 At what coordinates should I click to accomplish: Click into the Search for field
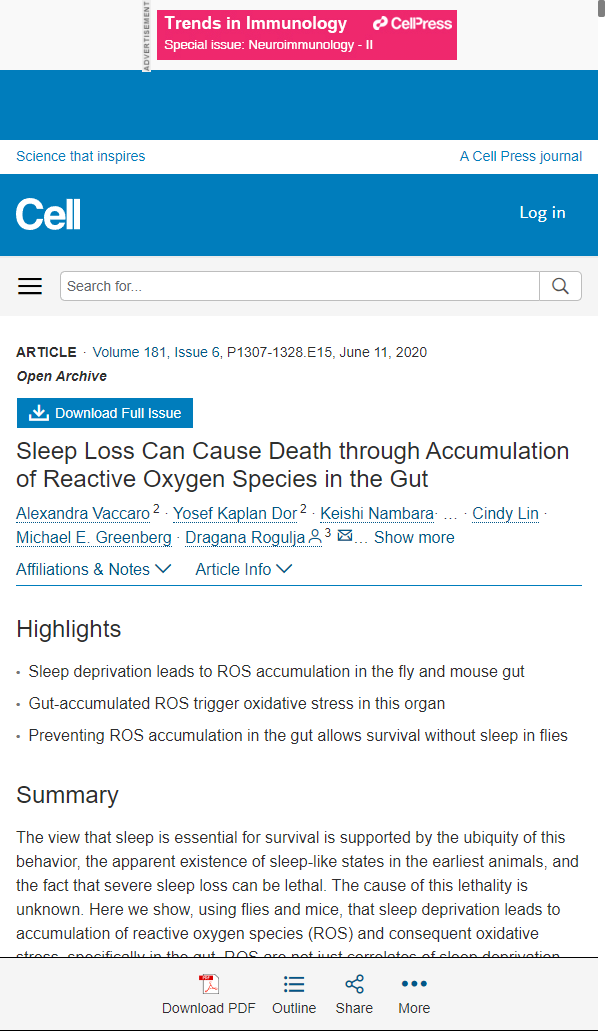[x=300, y=286]
